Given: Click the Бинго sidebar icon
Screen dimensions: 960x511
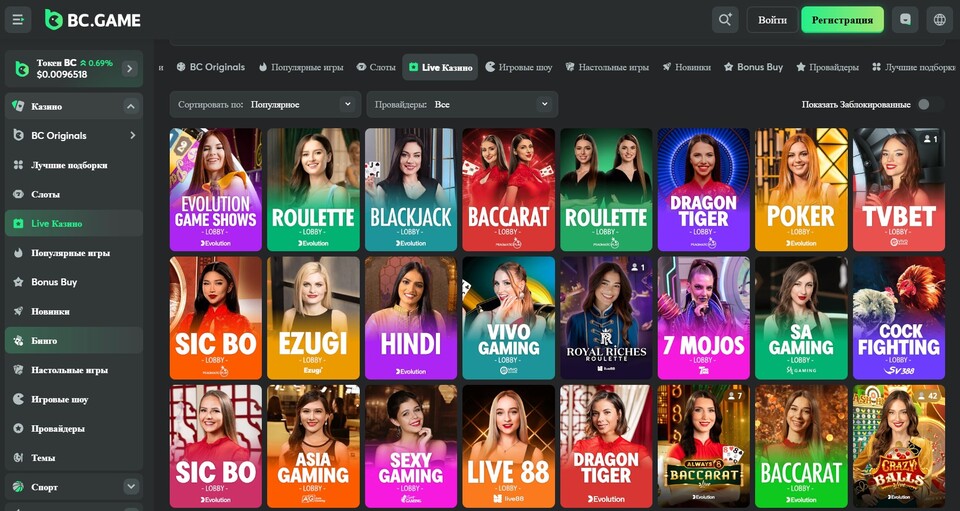Looking at the screenshot, I should tap(18, 340).
